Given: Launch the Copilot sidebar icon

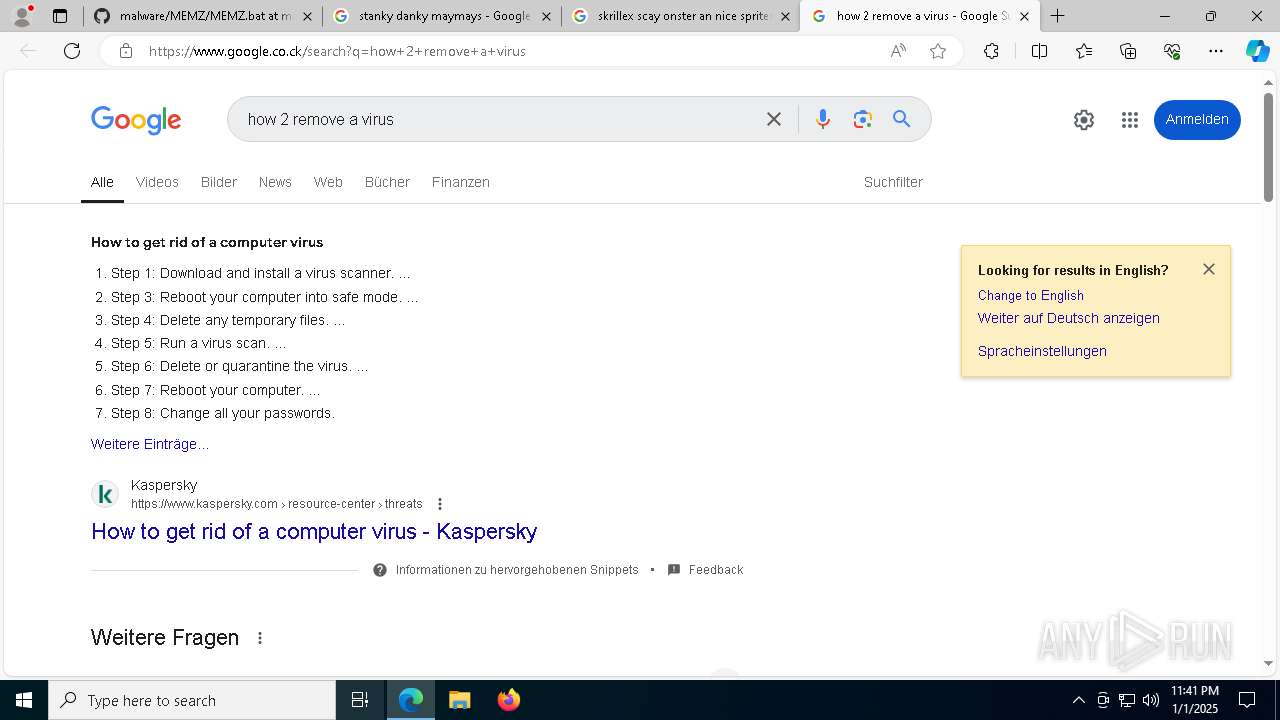Looking at the screenshot, I should (x=1257, y=51).
